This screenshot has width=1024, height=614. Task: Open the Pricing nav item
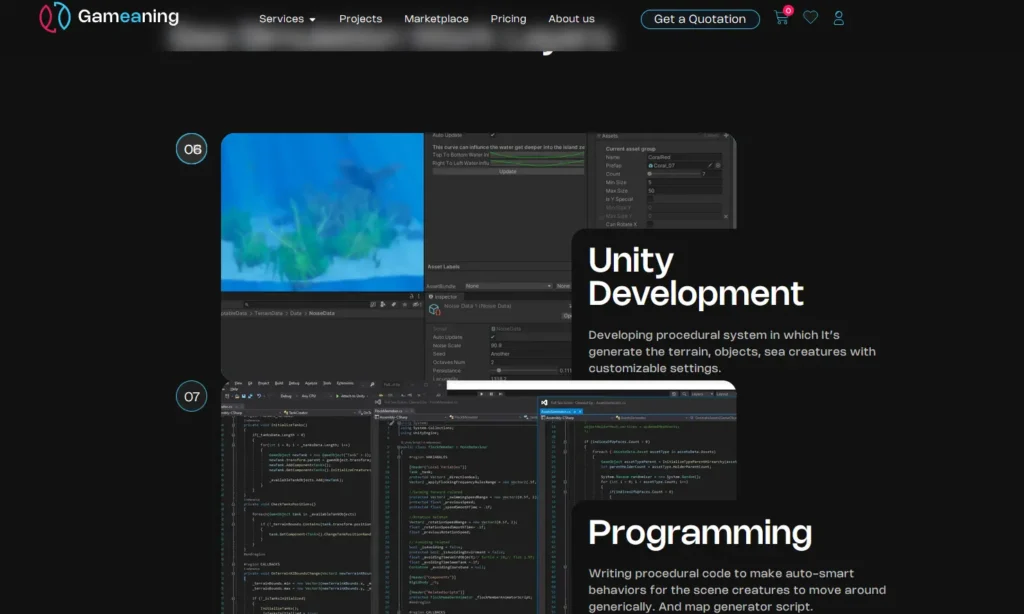[508, 19]
